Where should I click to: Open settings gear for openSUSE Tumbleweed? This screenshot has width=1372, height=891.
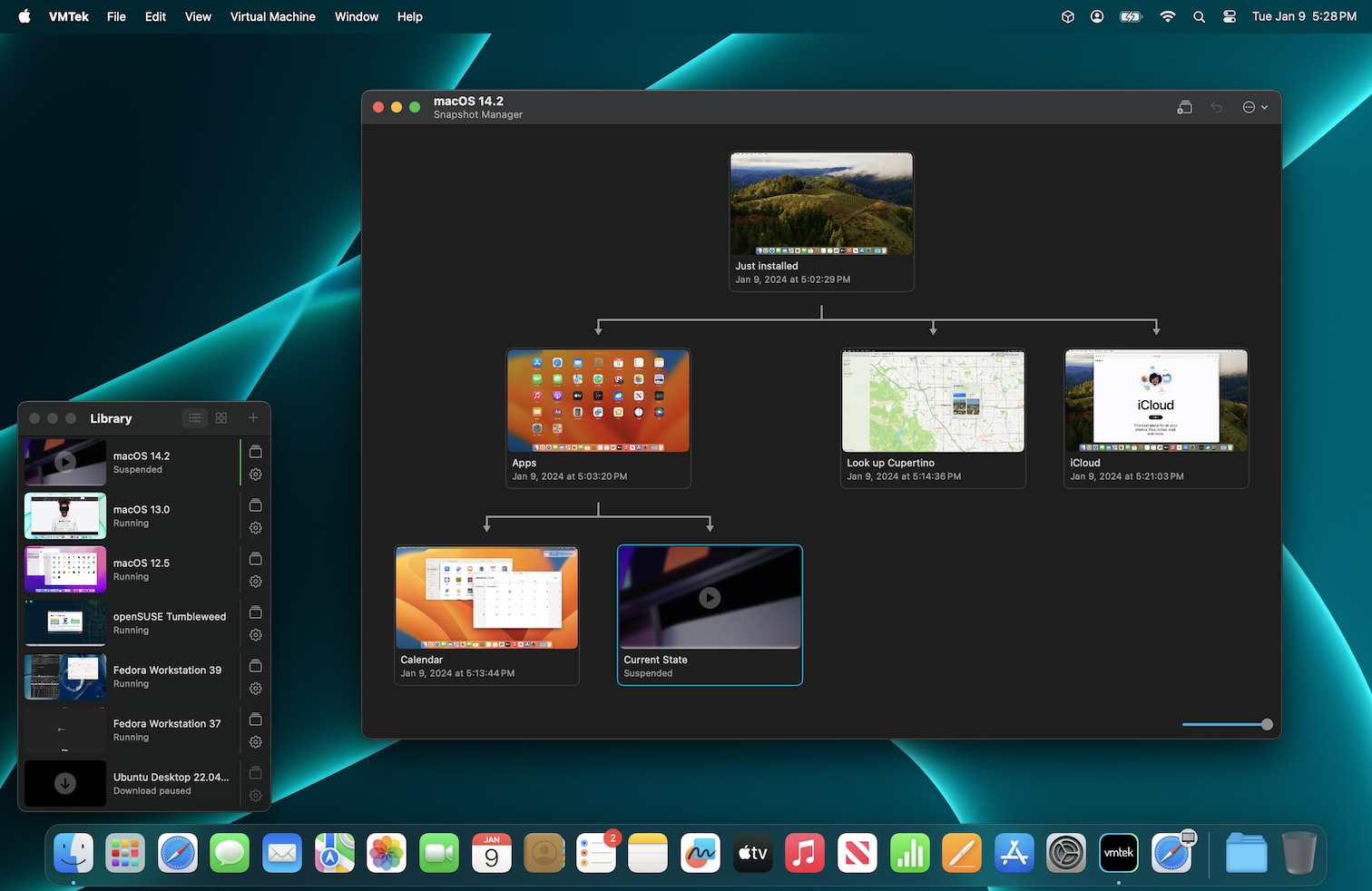[x=256, y=635]
